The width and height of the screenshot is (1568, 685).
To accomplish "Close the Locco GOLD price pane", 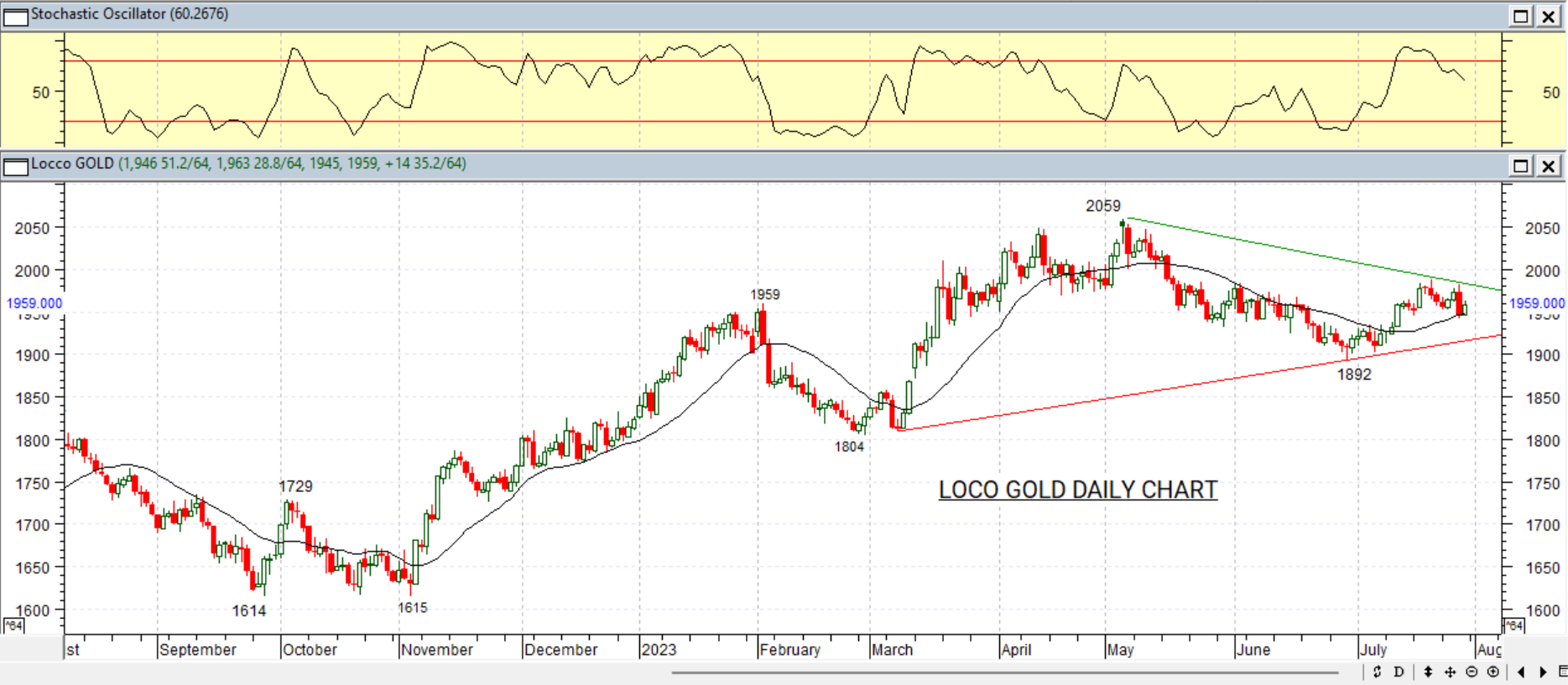I will [x=1549, y=165].
